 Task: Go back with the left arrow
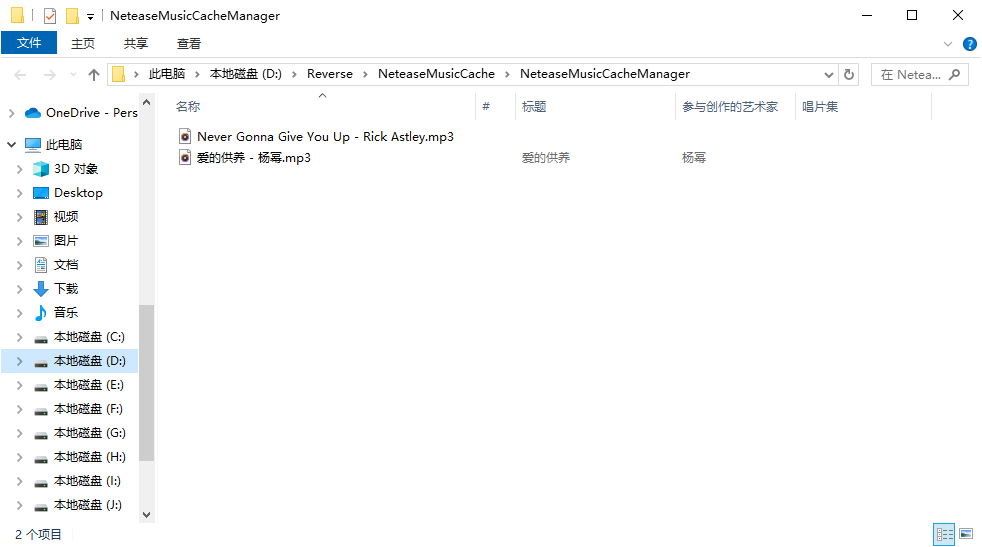pyautogui.click(x=20, y=75)
